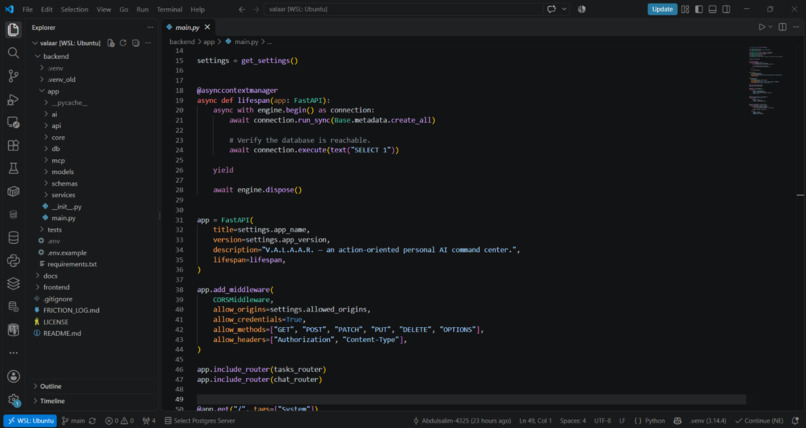Open the Help menu
806x428 pixels.
click(x=197, y=9)
